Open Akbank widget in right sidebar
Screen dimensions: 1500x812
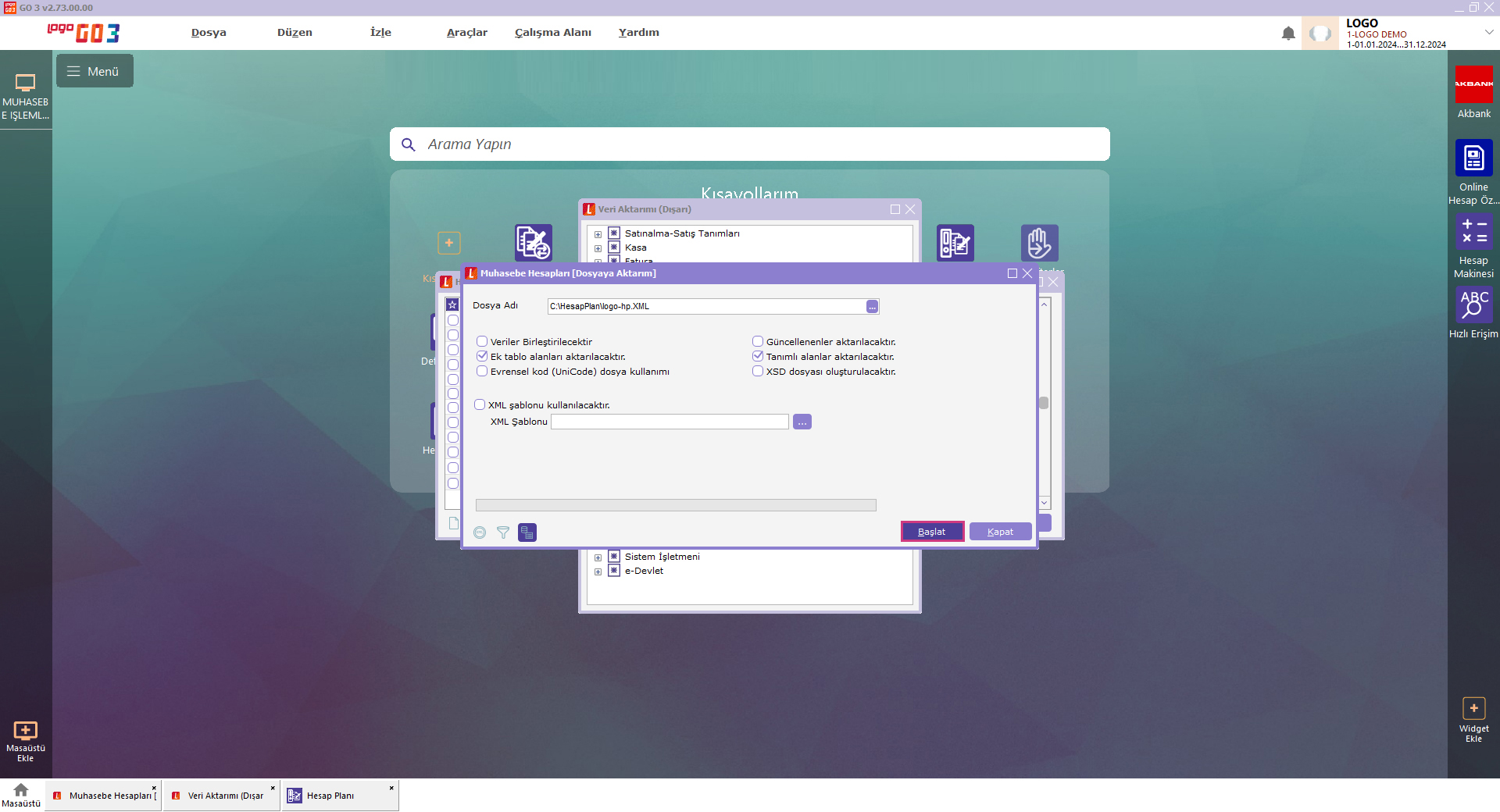[x=1473, y=84]
